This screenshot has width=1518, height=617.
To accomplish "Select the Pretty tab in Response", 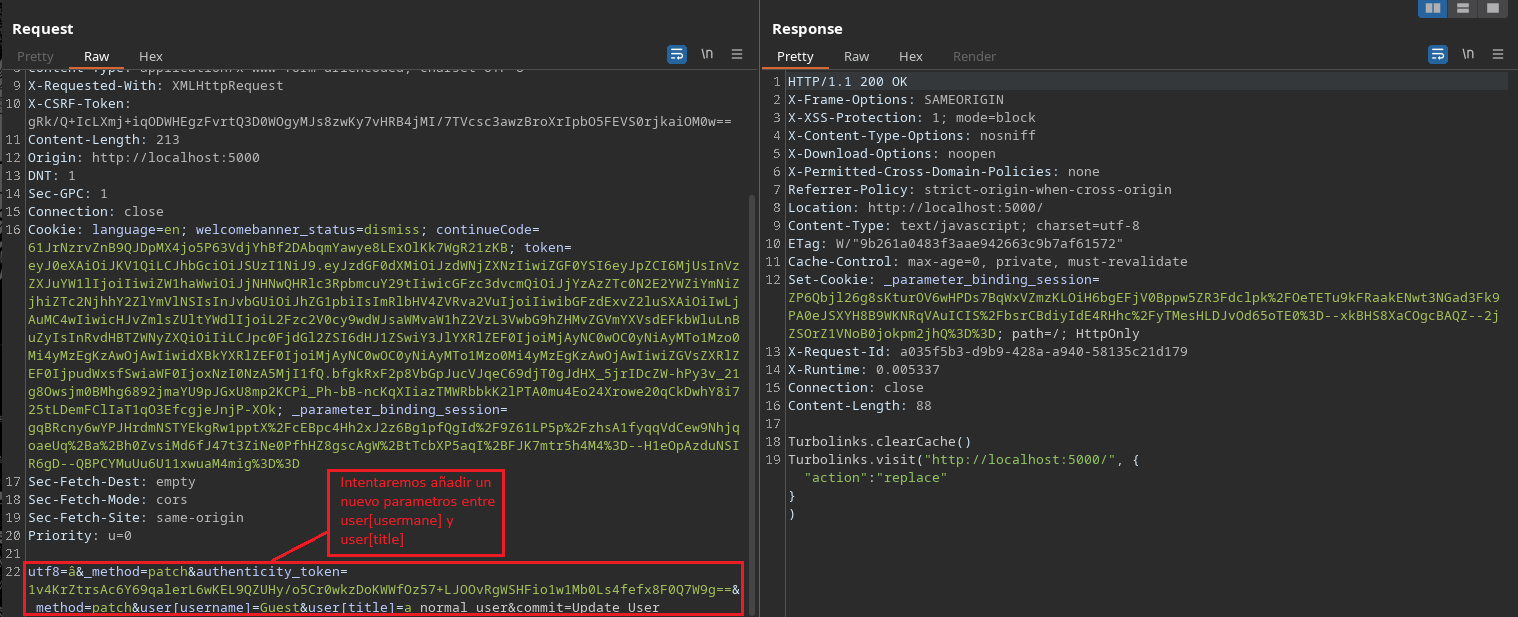I will 796,57.
